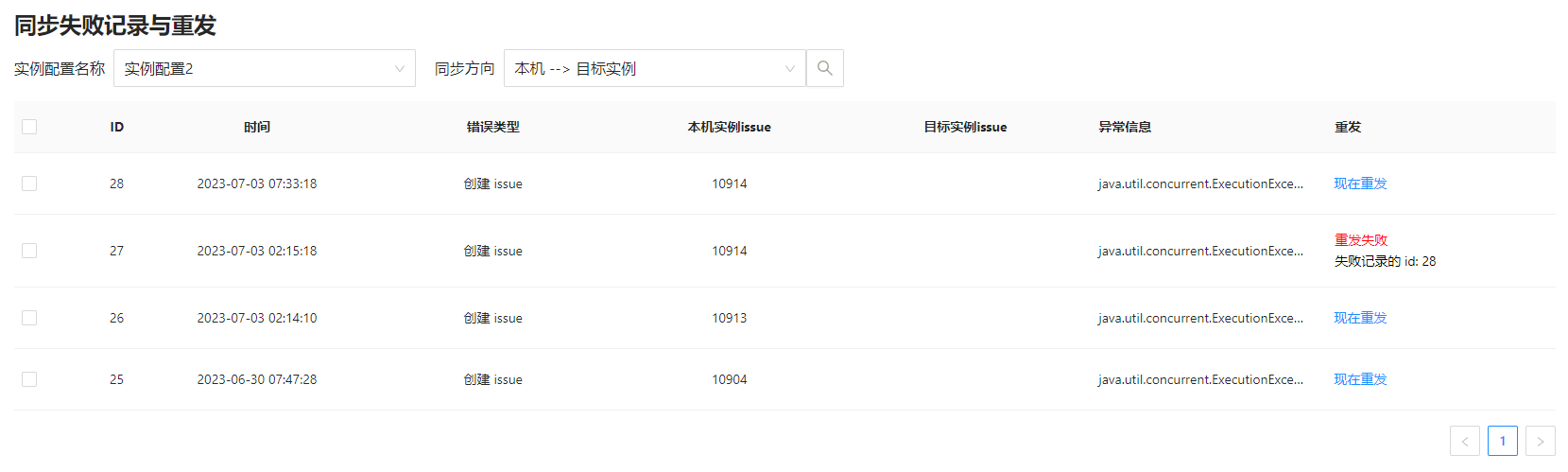Click issue number 10913 cell

tap(729, 318)
